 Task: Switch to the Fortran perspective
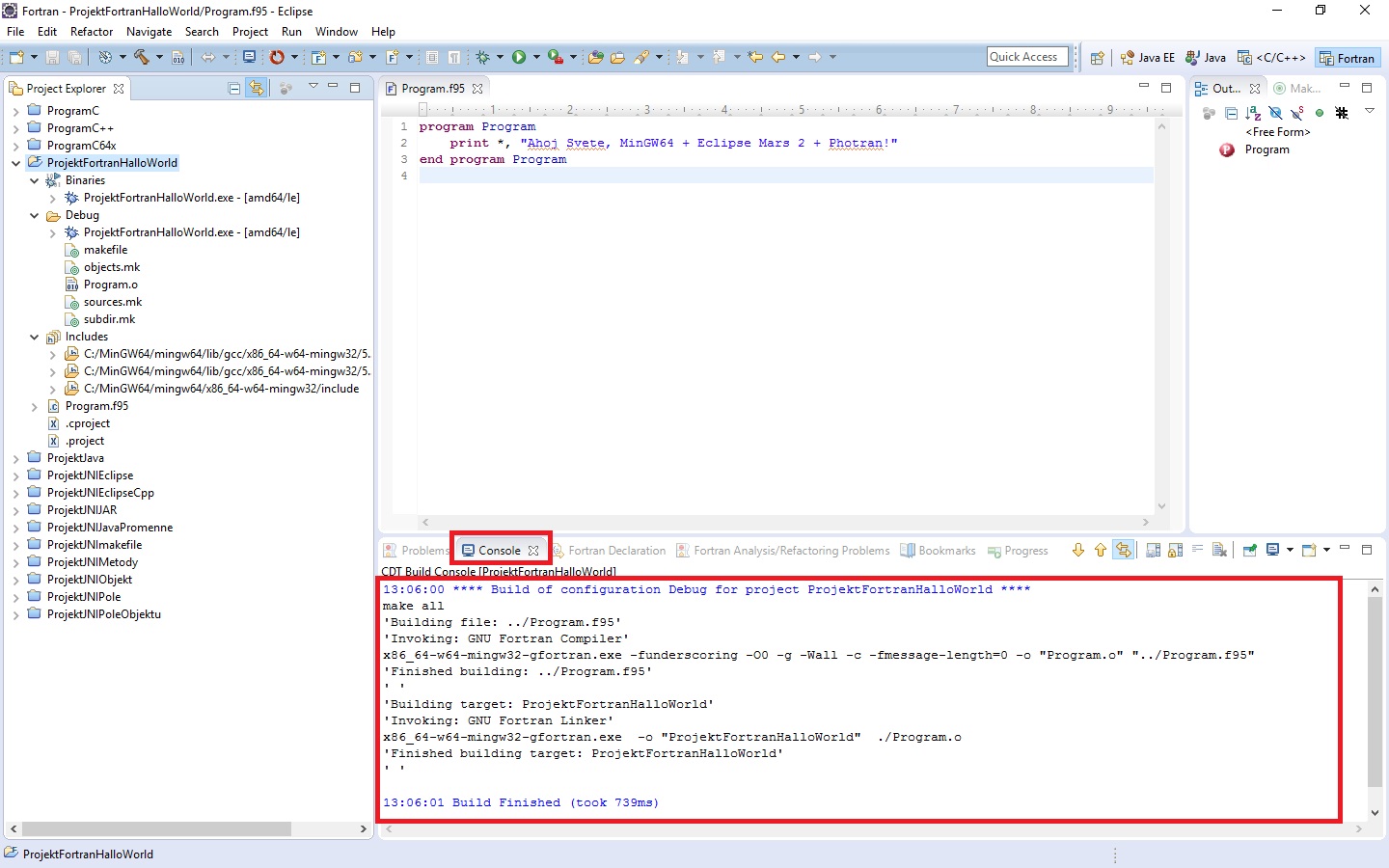click(1348, 57)
